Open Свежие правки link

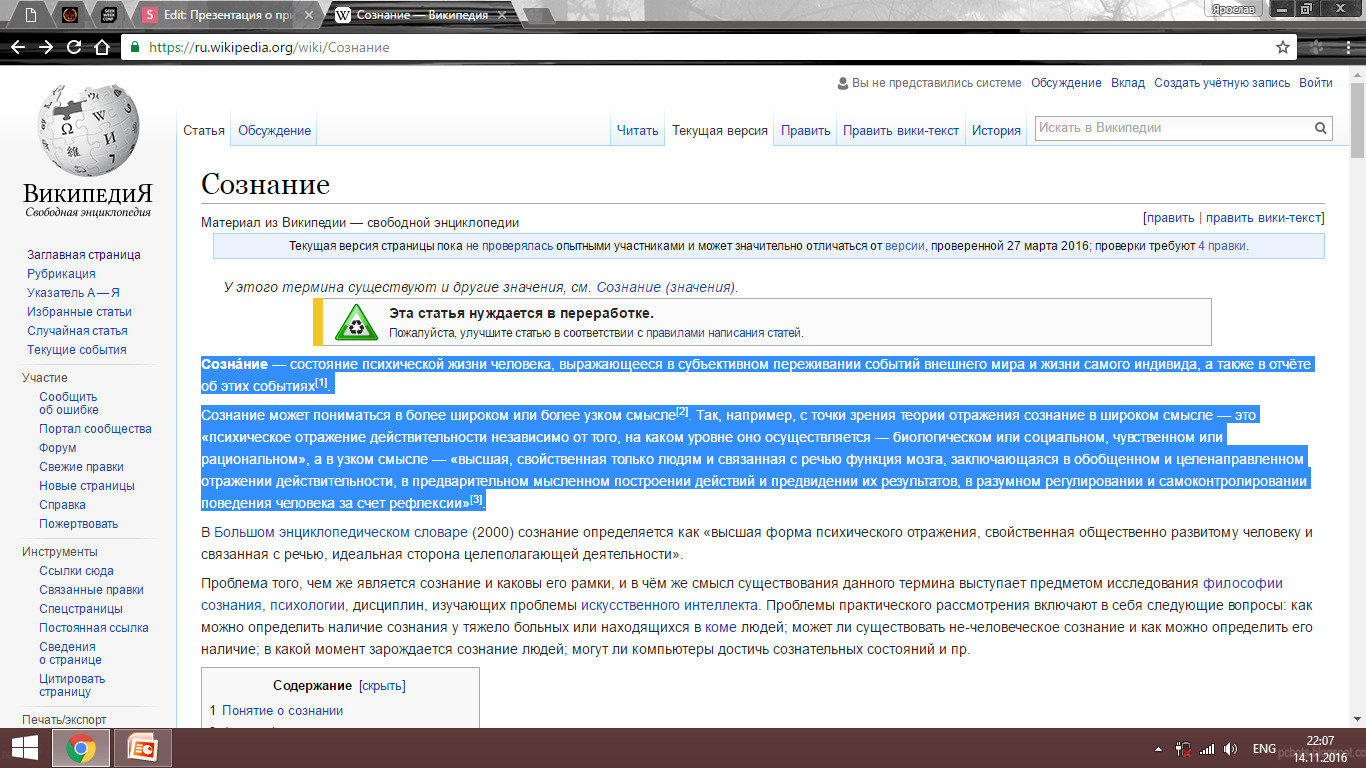pos(81,467)
